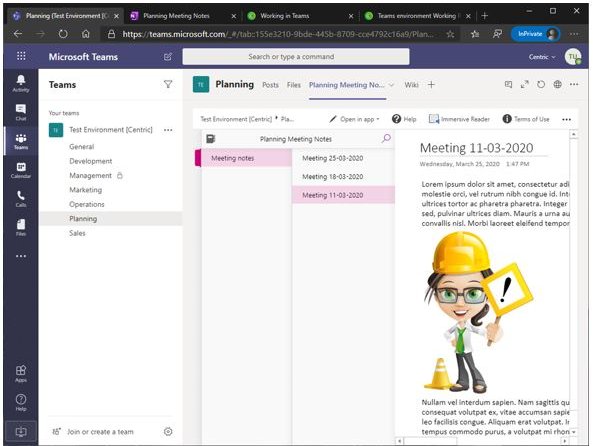Open the Planning Meeting Notes tab dropdown chevron
This screenshot has height=446, width=593.
pos(391,85)
